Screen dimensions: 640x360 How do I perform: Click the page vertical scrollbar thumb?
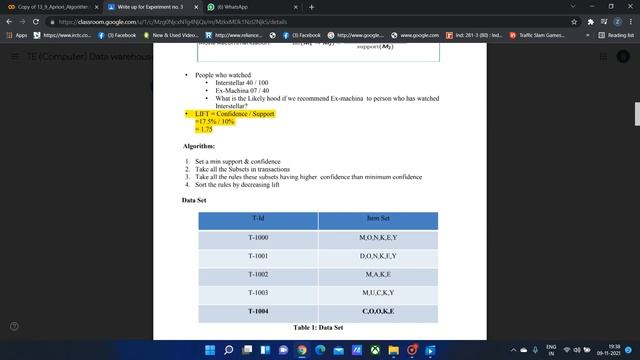point(637,114)
